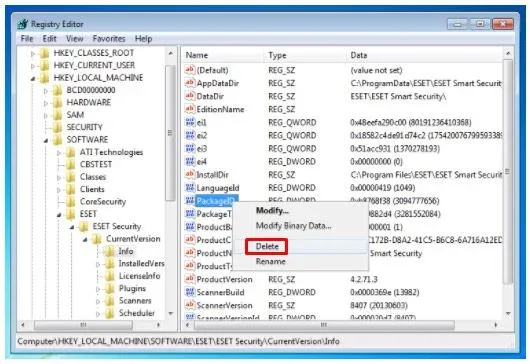
Task: Click the binary icon of ScannerBuild value
Action: 190,292
